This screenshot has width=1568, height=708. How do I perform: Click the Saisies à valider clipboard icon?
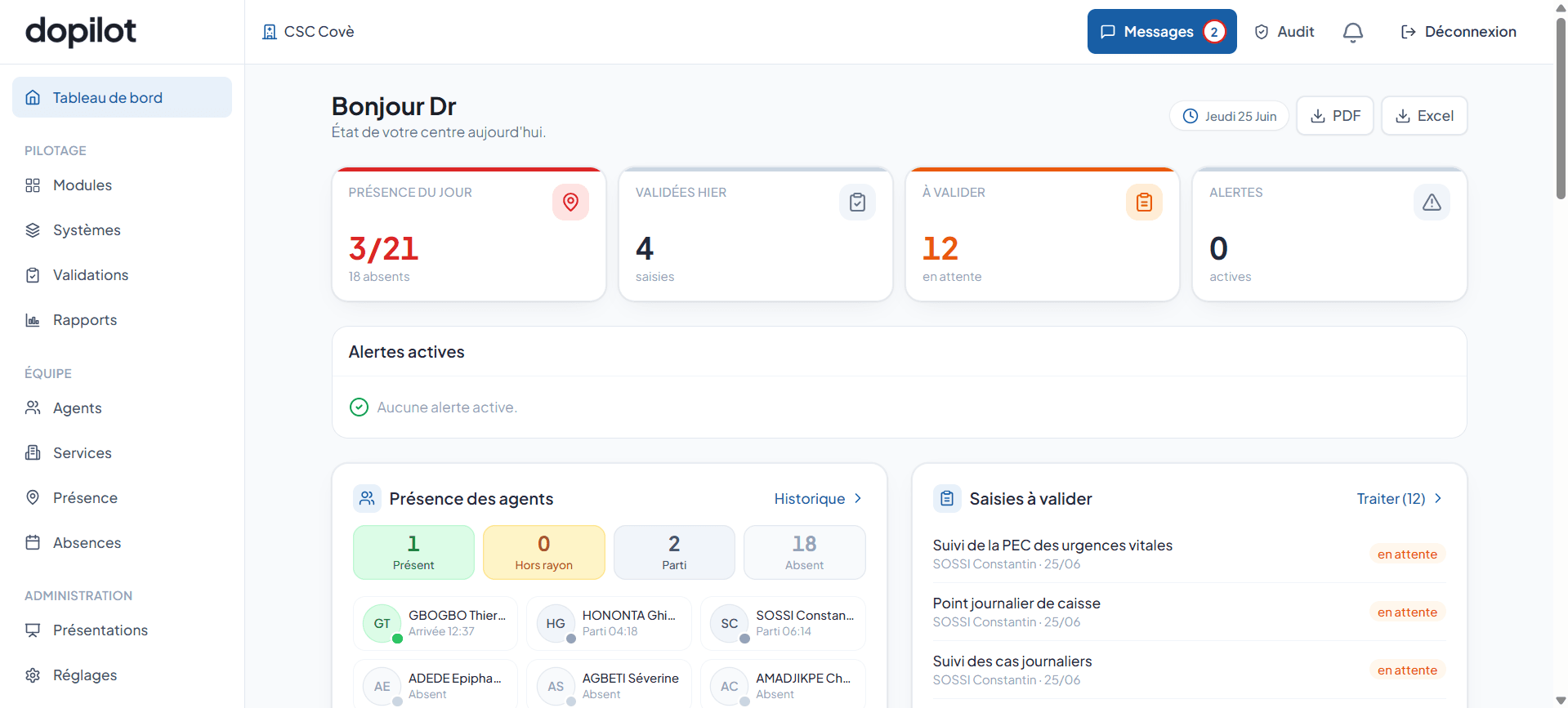tap(947, 498)
